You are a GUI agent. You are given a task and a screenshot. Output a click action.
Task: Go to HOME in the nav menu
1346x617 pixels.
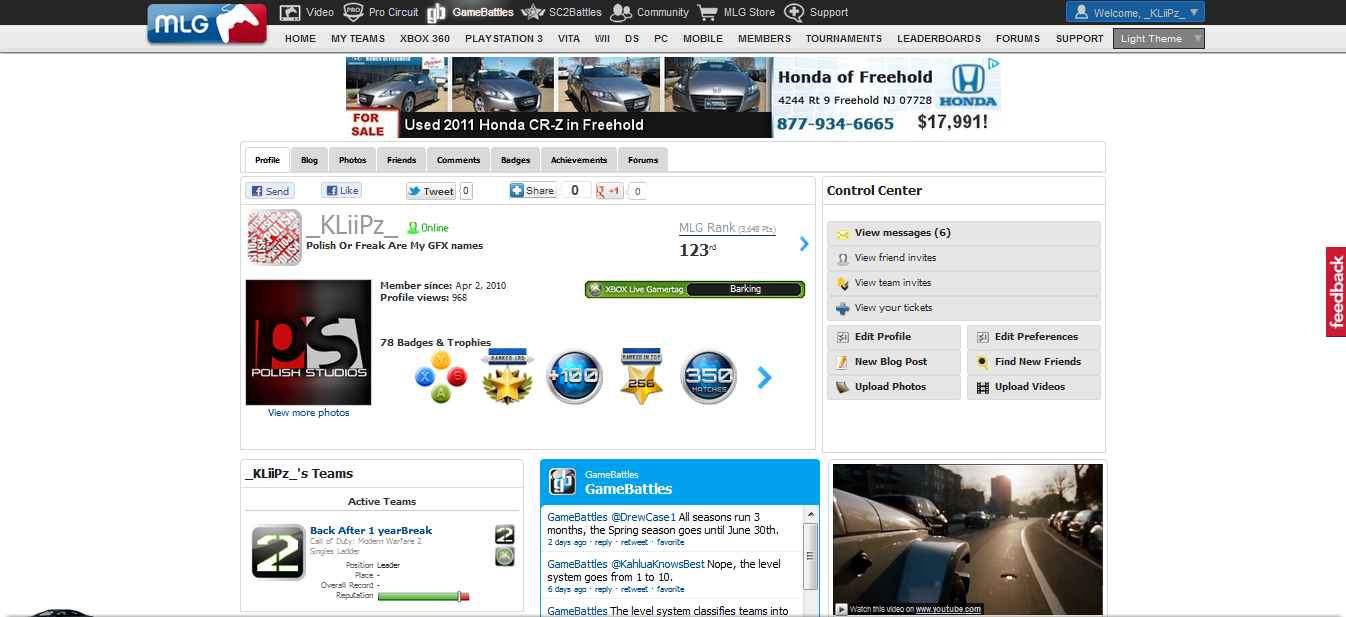(300, 39)
